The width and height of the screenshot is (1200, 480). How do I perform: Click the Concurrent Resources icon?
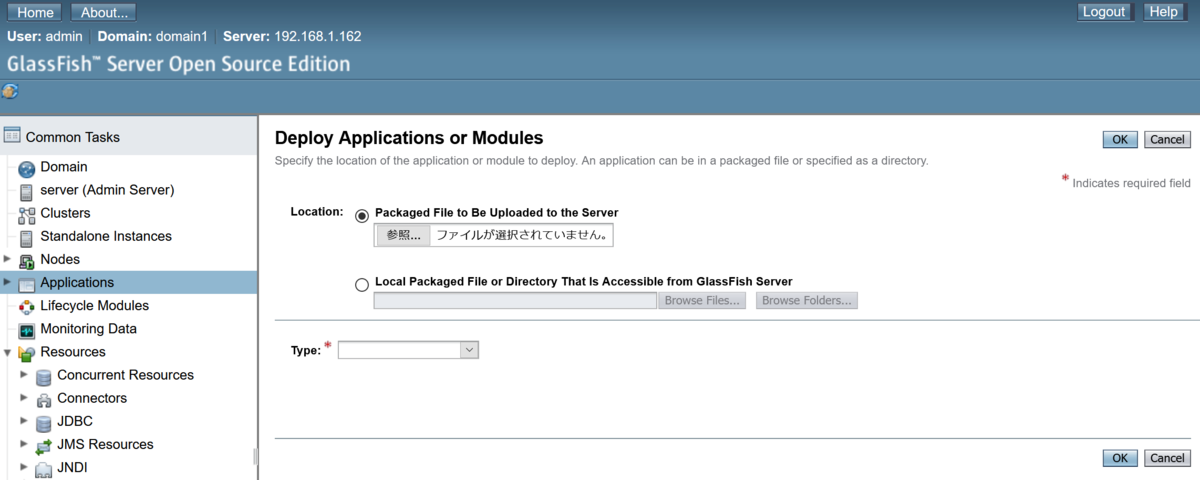click(x=44, y=376)
